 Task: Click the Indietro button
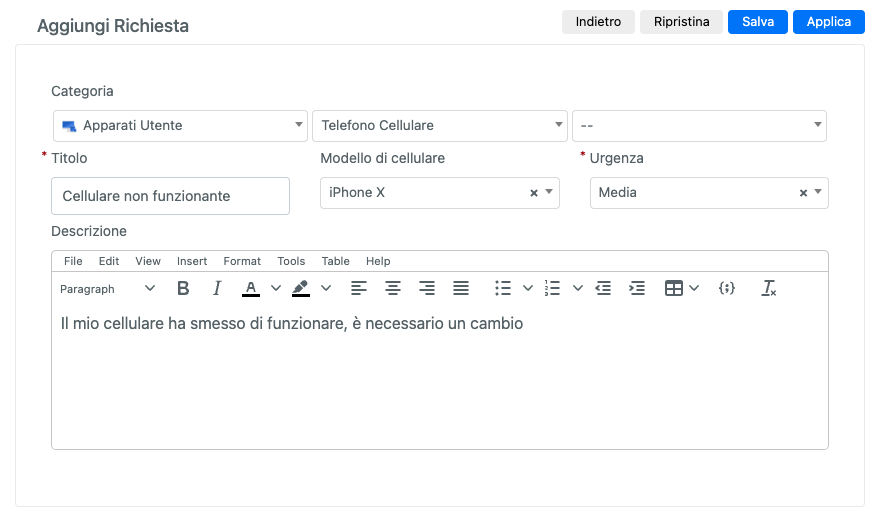tap(598, 22)
